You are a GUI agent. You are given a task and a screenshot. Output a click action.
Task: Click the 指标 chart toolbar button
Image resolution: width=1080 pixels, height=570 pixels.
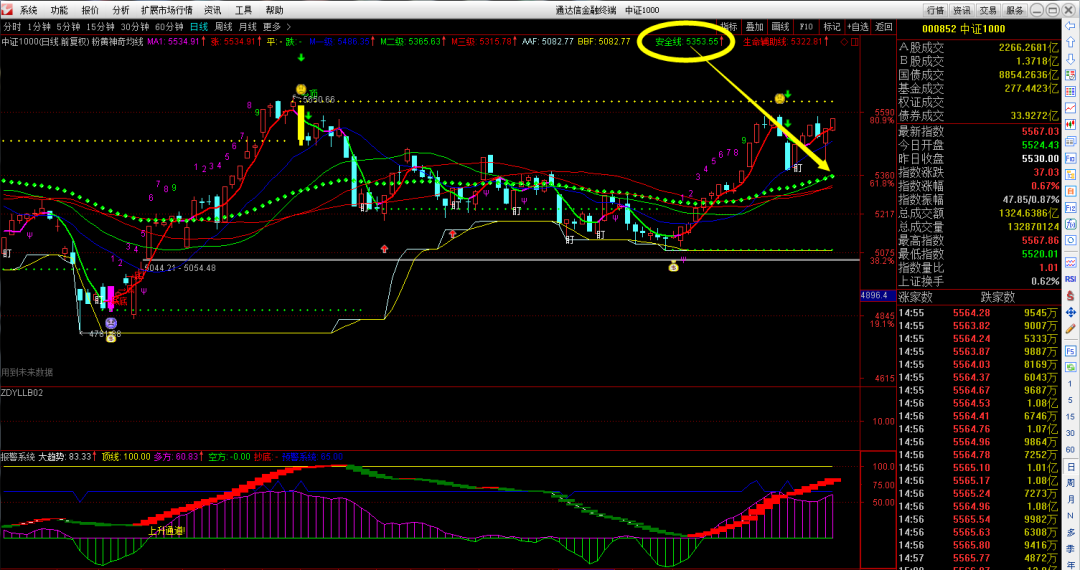[x=729, y=27]
